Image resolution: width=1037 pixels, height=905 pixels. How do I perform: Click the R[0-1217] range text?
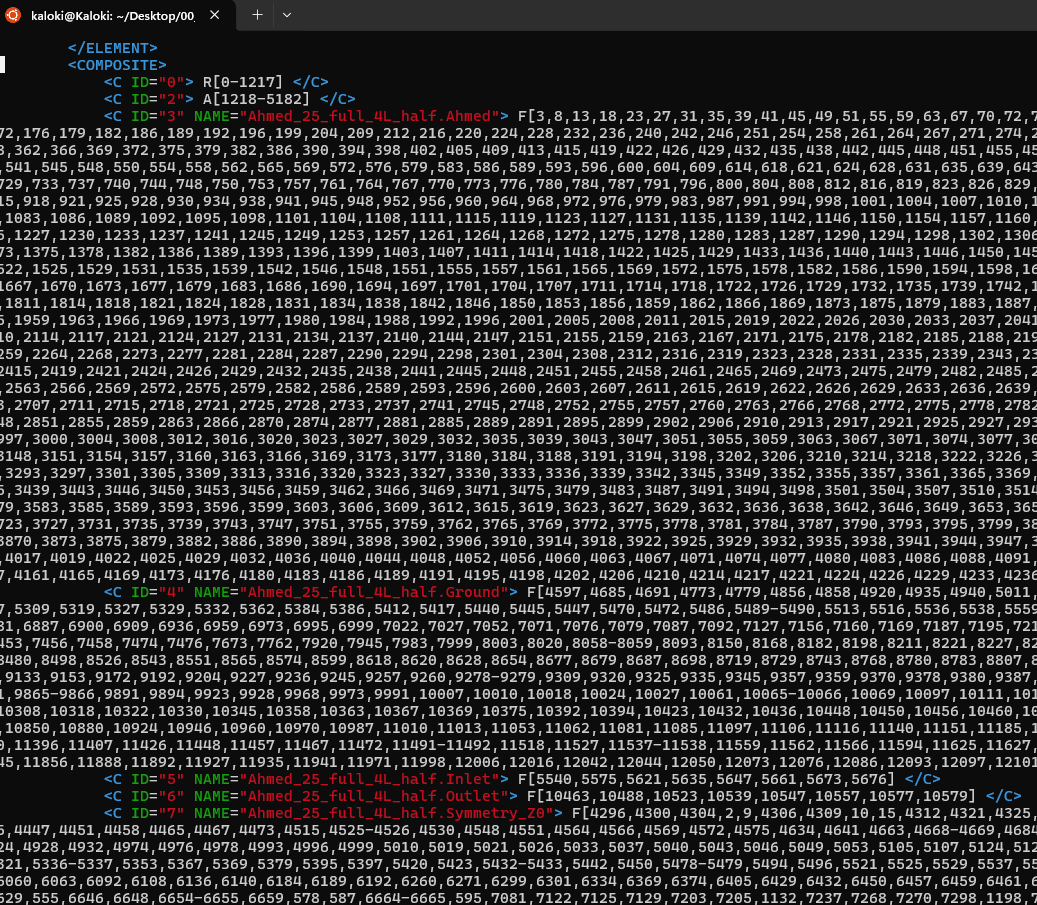(x=242, y=82)
